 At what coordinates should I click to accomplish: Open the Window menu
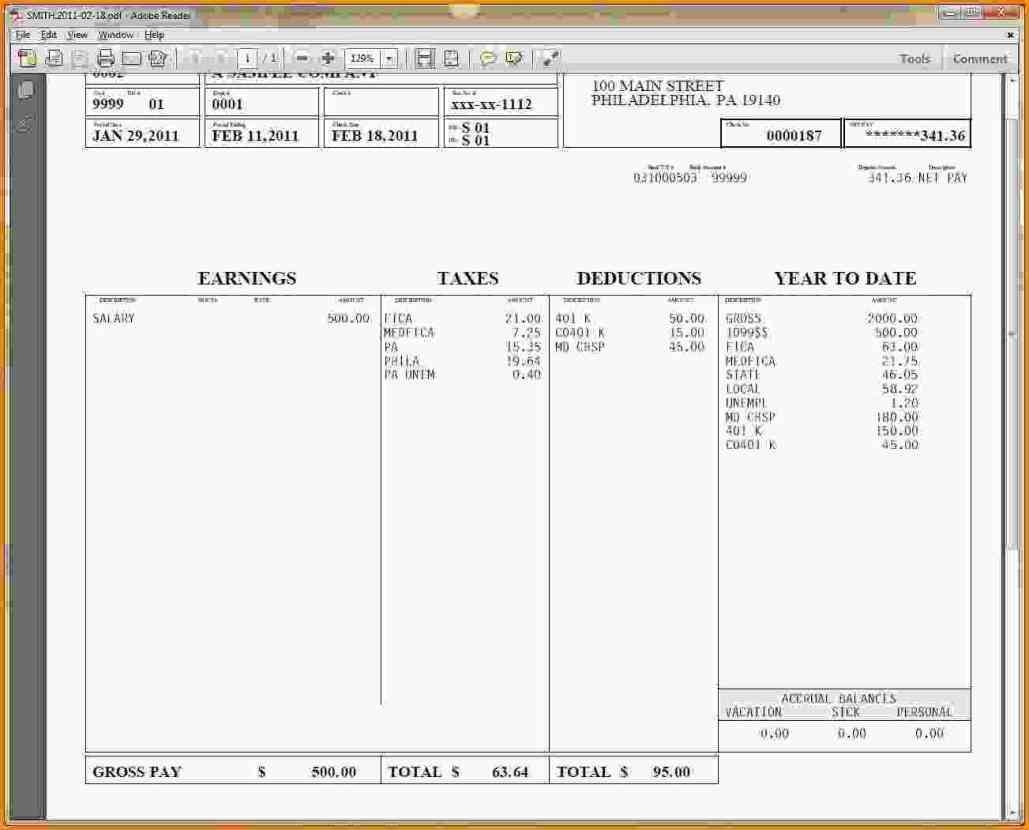[116, 34]
